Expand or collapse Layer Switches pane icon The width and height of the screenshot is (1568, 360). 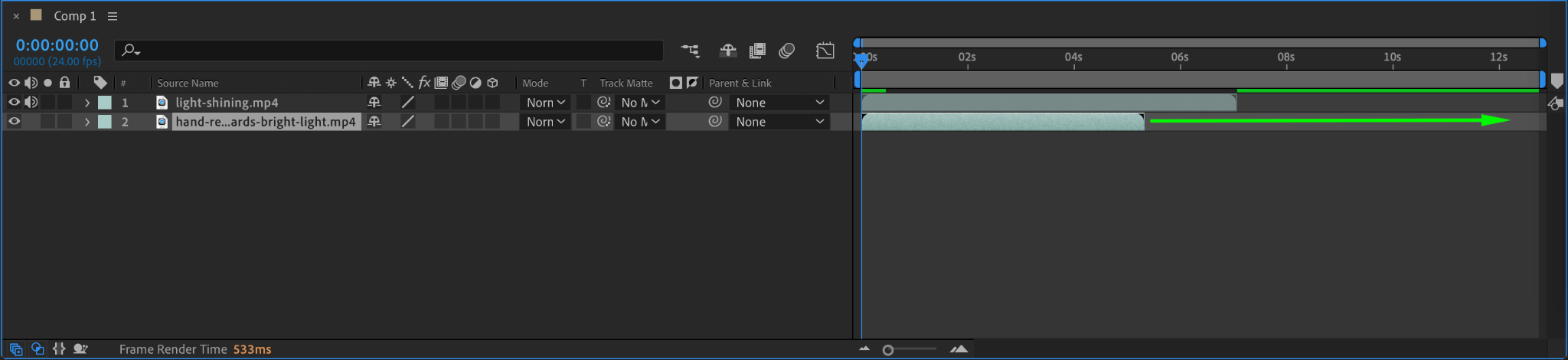[x=16, y=349]
